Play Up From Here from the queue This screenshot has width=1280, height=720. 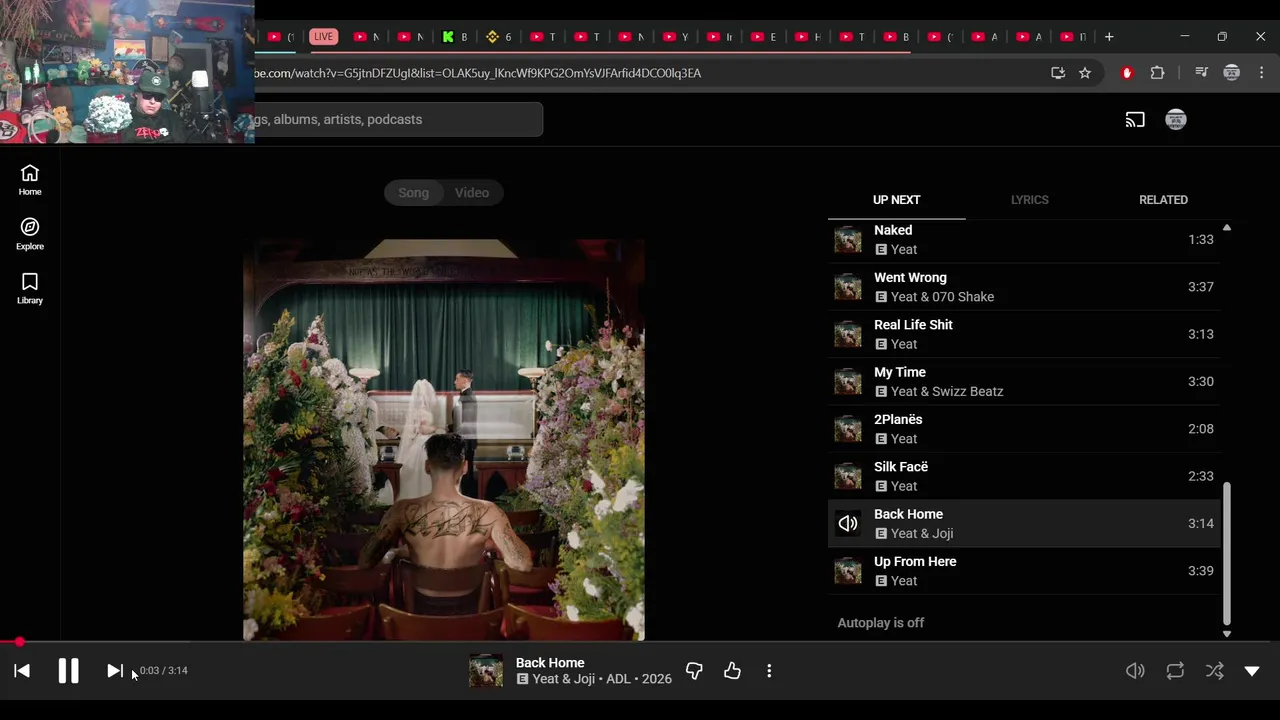pos(1024,571)
